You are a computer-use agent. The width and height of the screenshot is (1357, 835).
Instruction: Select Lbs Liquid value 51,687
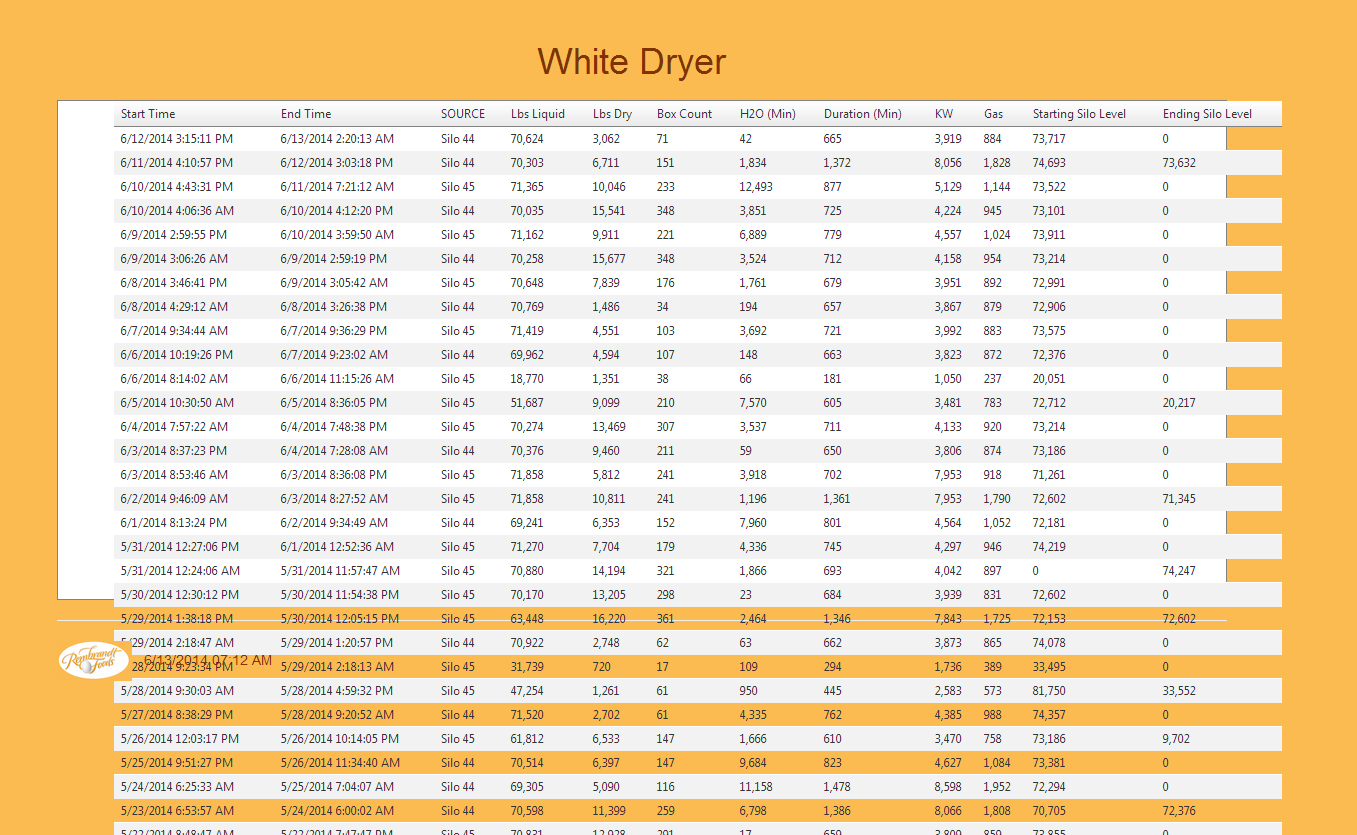[527, 403]
